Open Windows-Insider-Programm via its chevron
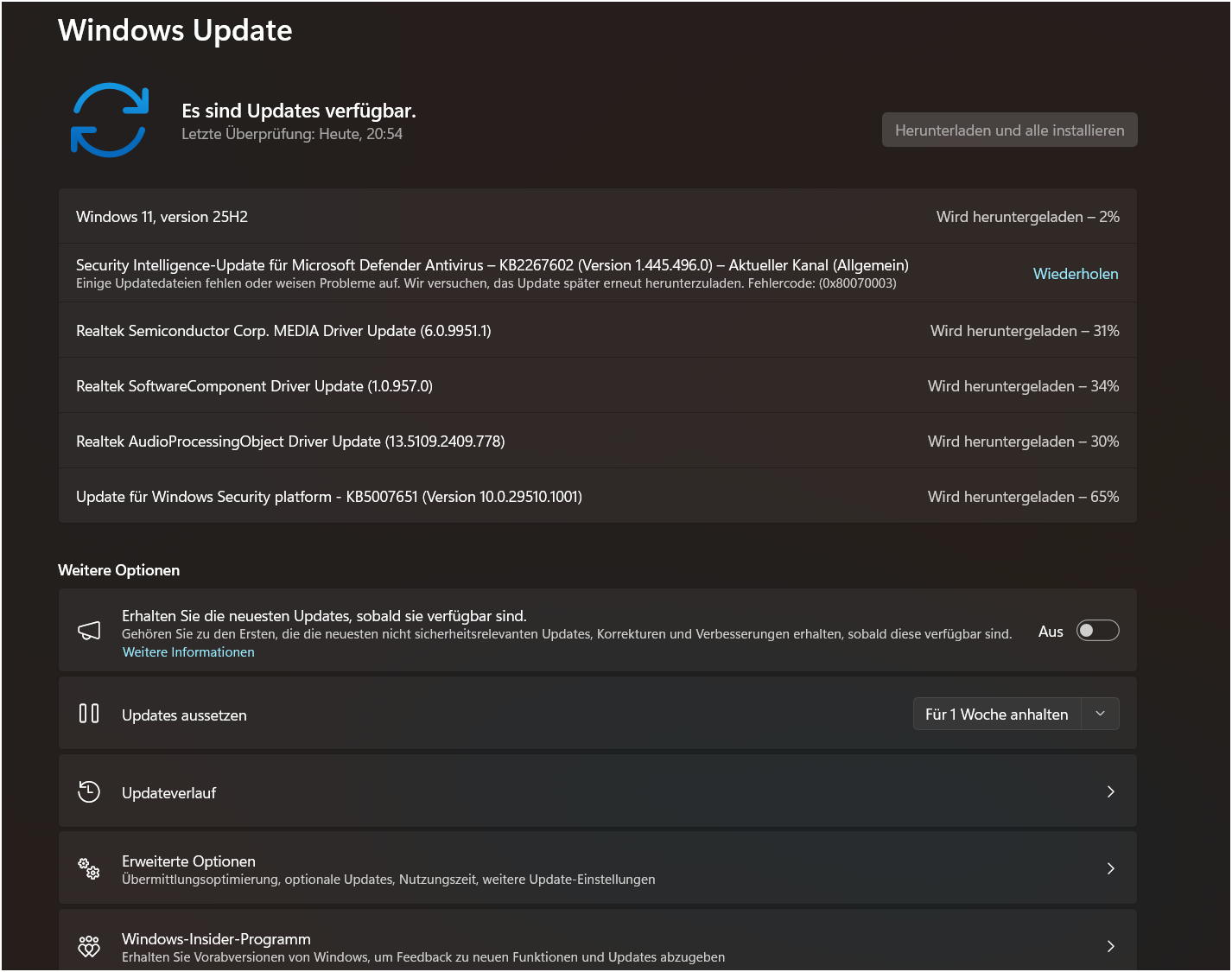Viewport: 1232px width, 972px height. click(1110, 947)
